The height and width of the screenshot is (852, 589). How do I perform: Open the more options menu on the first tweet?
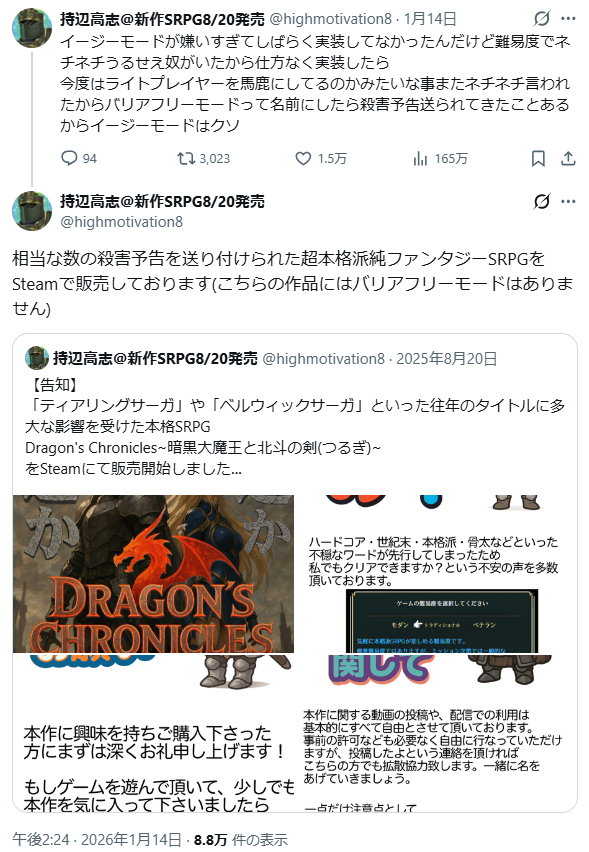click(x=568, y=19)
